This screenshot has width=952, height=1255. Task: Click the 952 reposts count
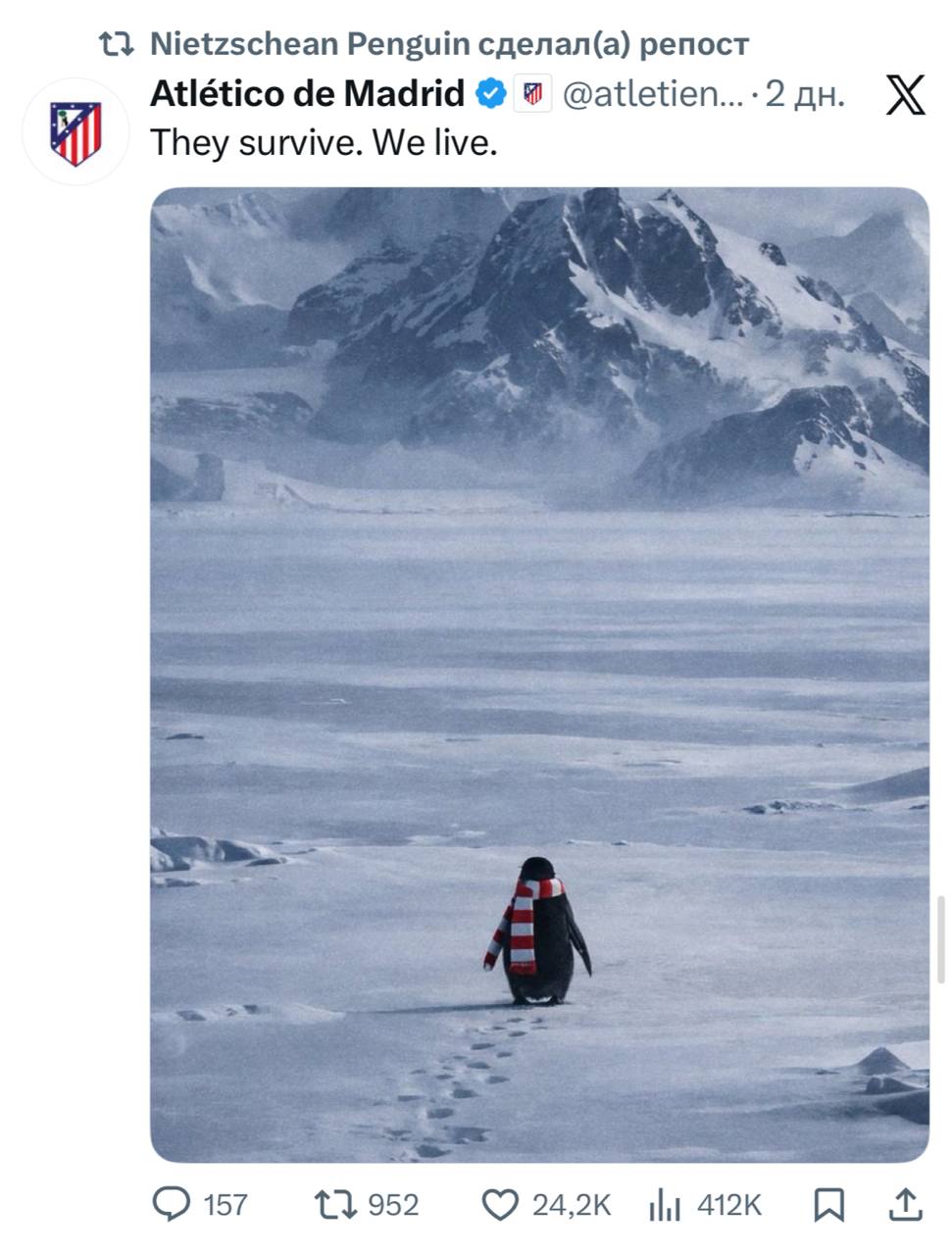393,1204
